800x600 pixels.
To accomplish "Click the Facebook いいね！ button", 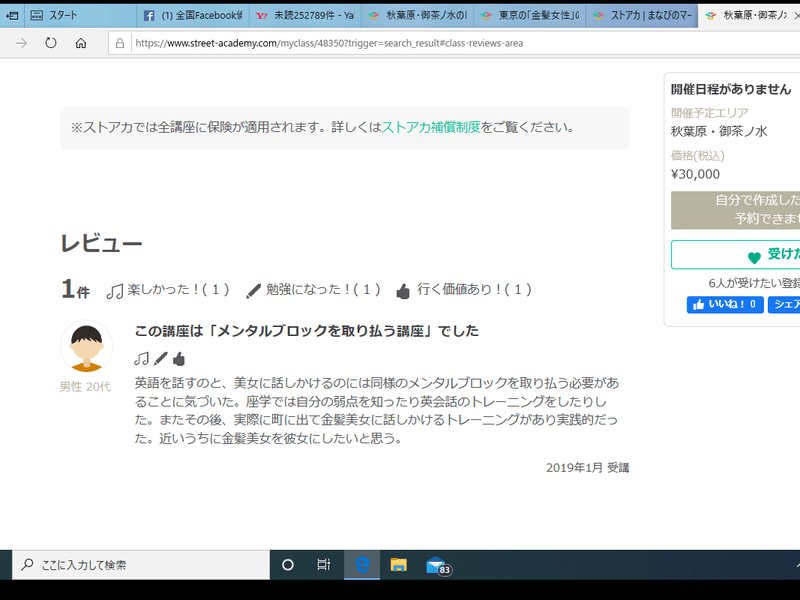I will pyautogui.click(x=725, y=305).
